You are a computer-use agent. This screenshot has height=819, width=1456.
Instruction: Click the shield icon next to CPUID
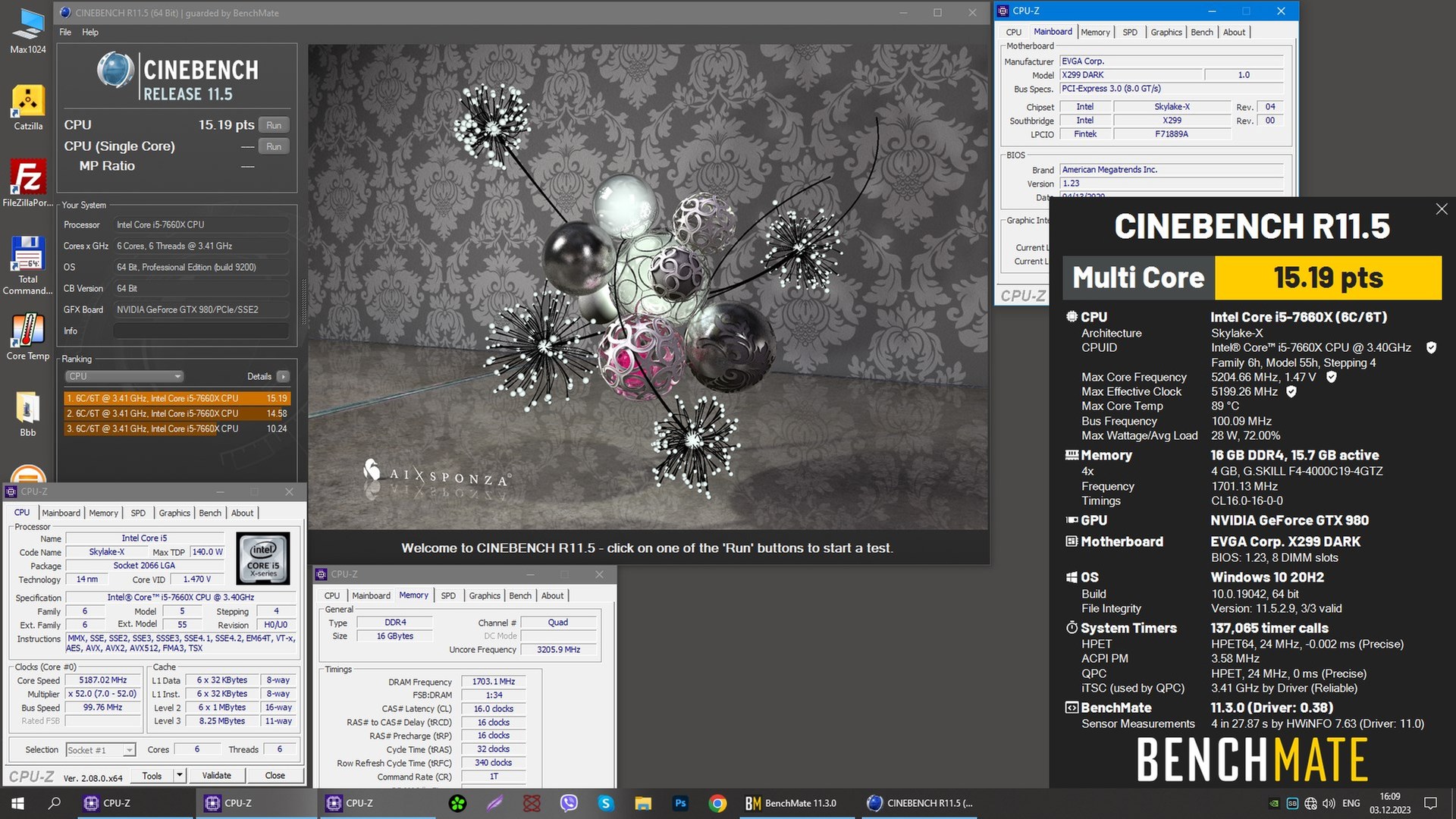pos(1431,347)
